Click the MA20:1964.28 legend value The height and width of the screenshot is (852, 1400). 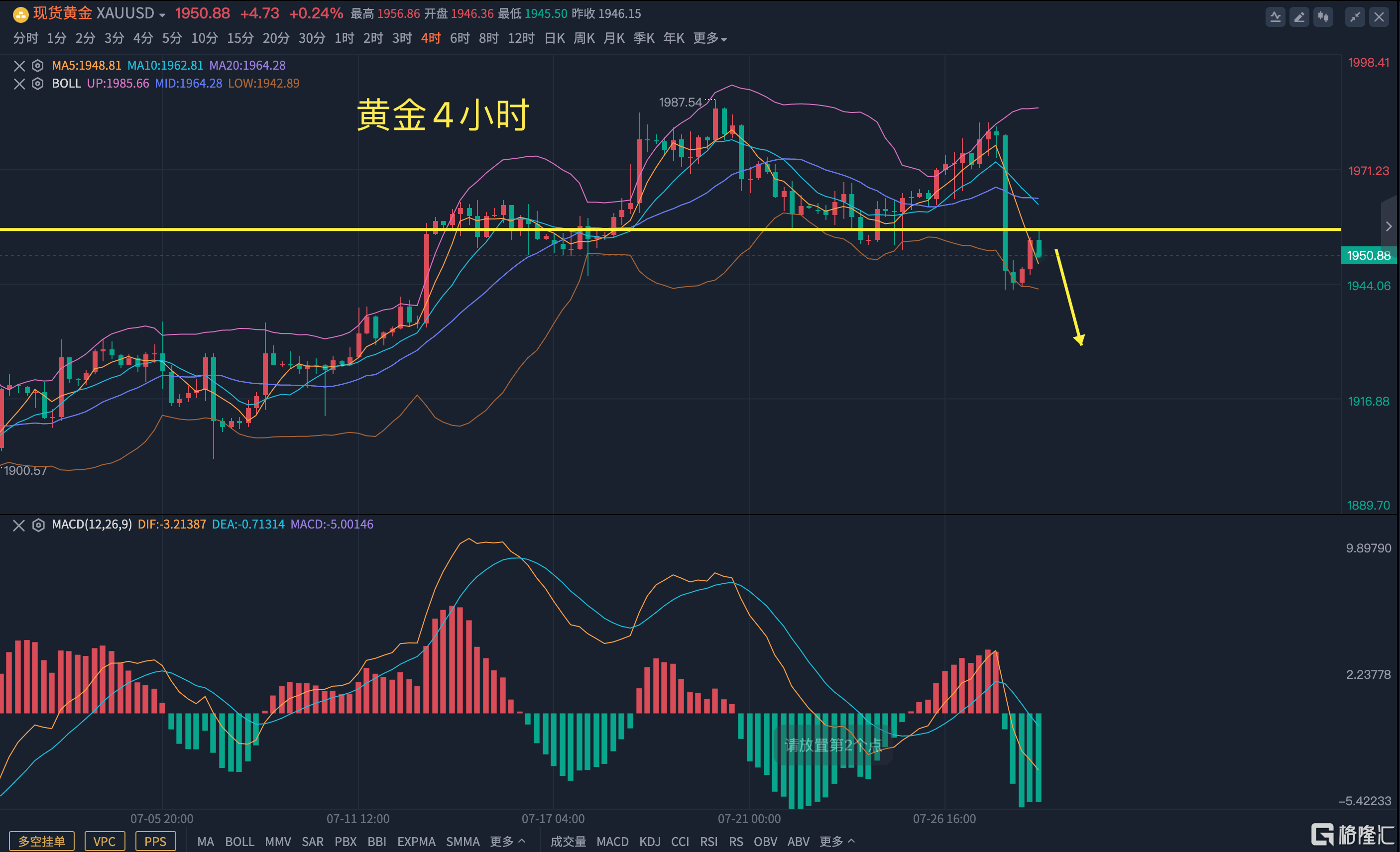[247, 66]
